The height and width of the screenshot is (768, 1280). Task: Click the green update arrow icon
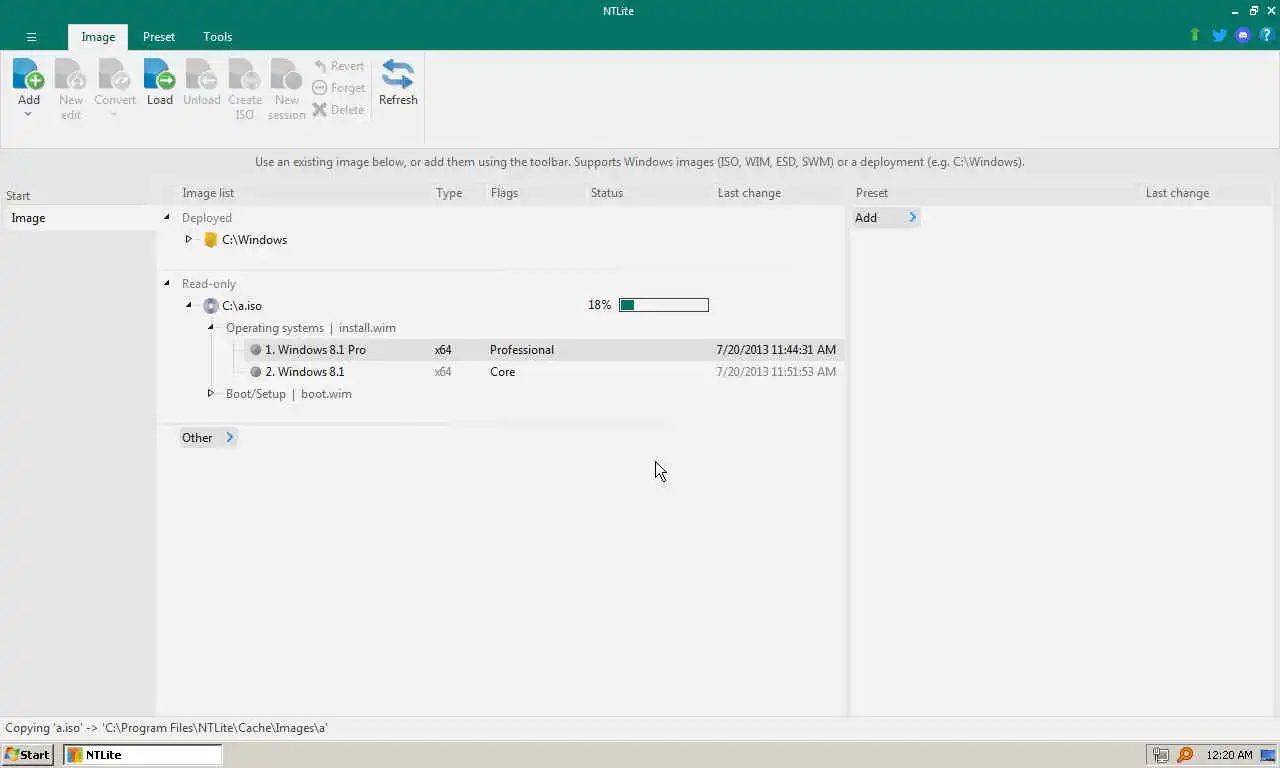point(1194,35)
